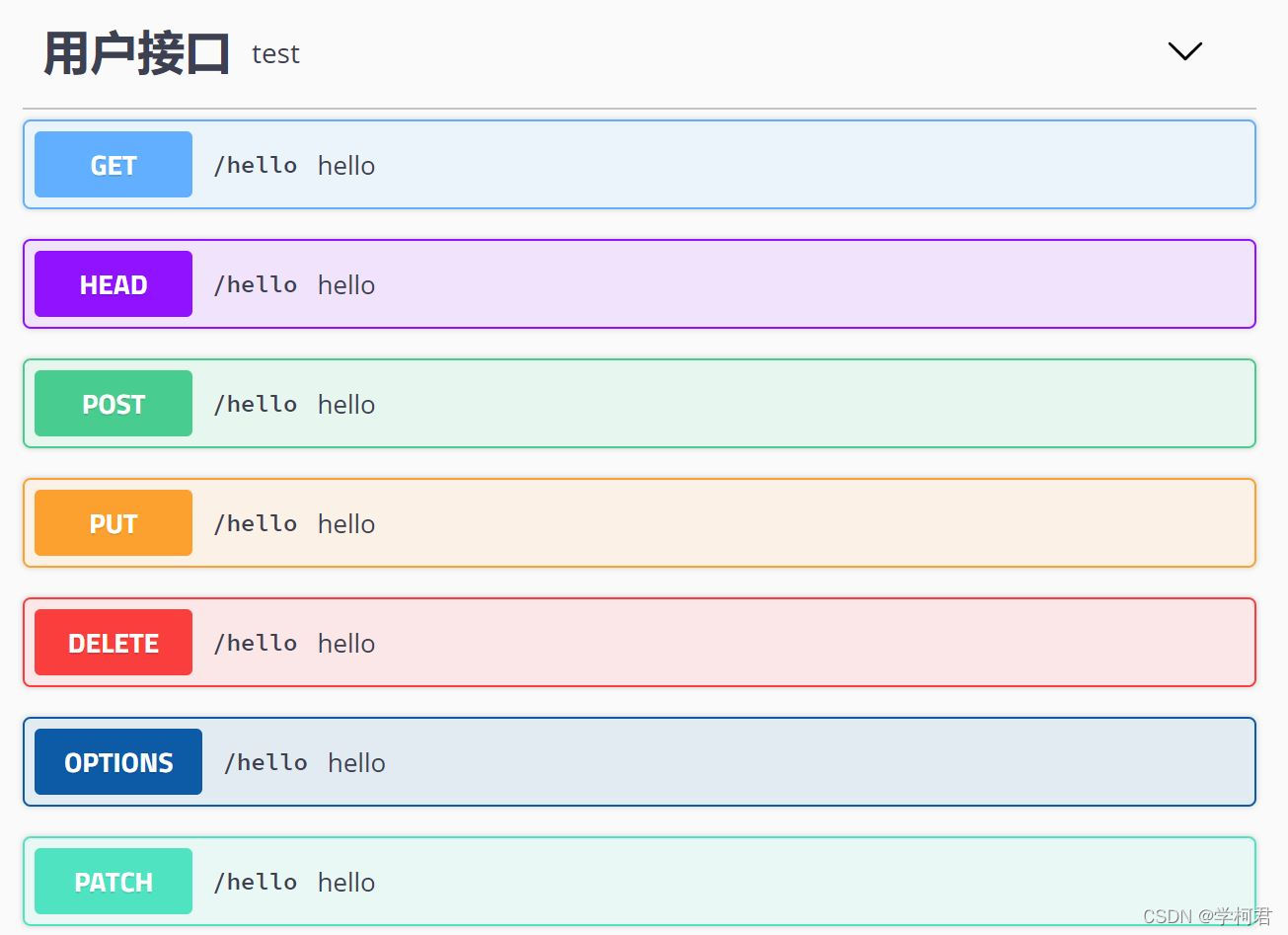Click the 用户接口 tag heading
Image resolution: width=1288 pixels, height=935 pixels.
[x=137, y=53]
